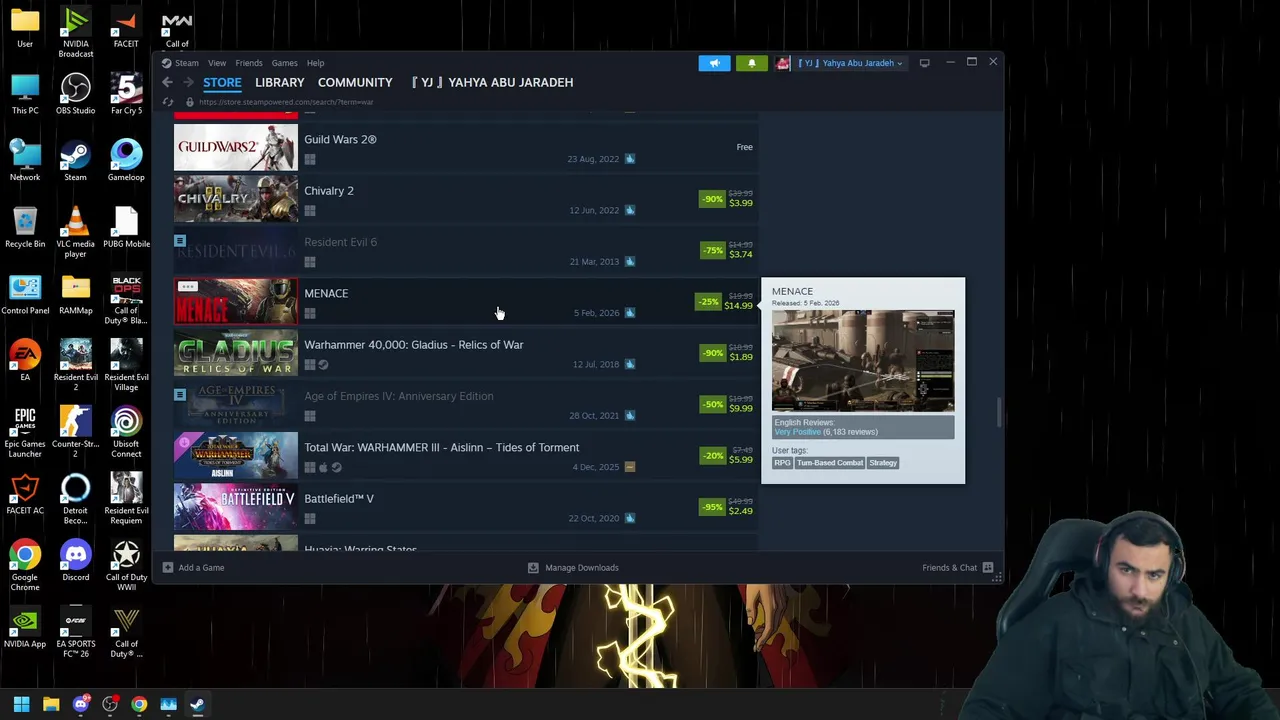Open the Windows Start button on the taskbar

(21, 704)
